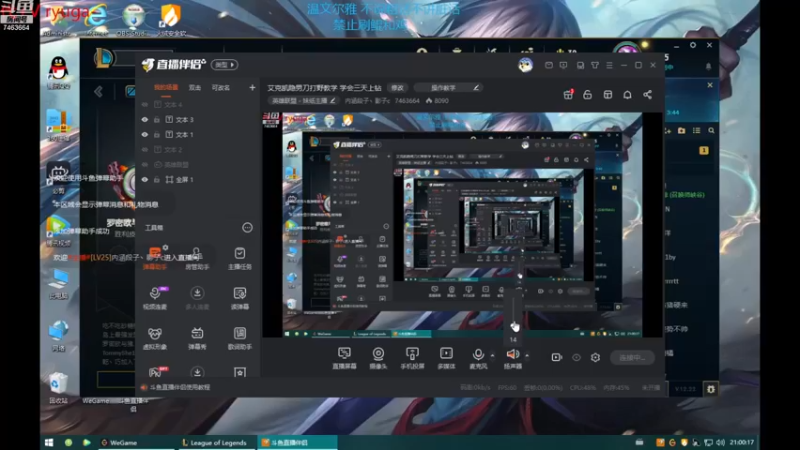Toggle the lock icon on the 文本 3 layer
Screen dimensions: 800x450
157,119
